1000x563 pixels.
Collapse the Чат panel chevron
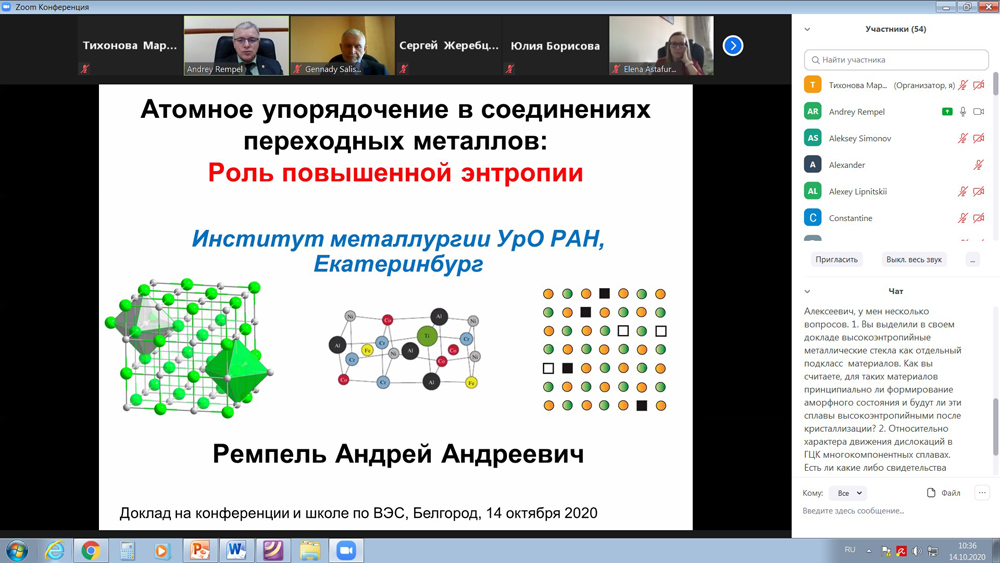click(807, 292)
